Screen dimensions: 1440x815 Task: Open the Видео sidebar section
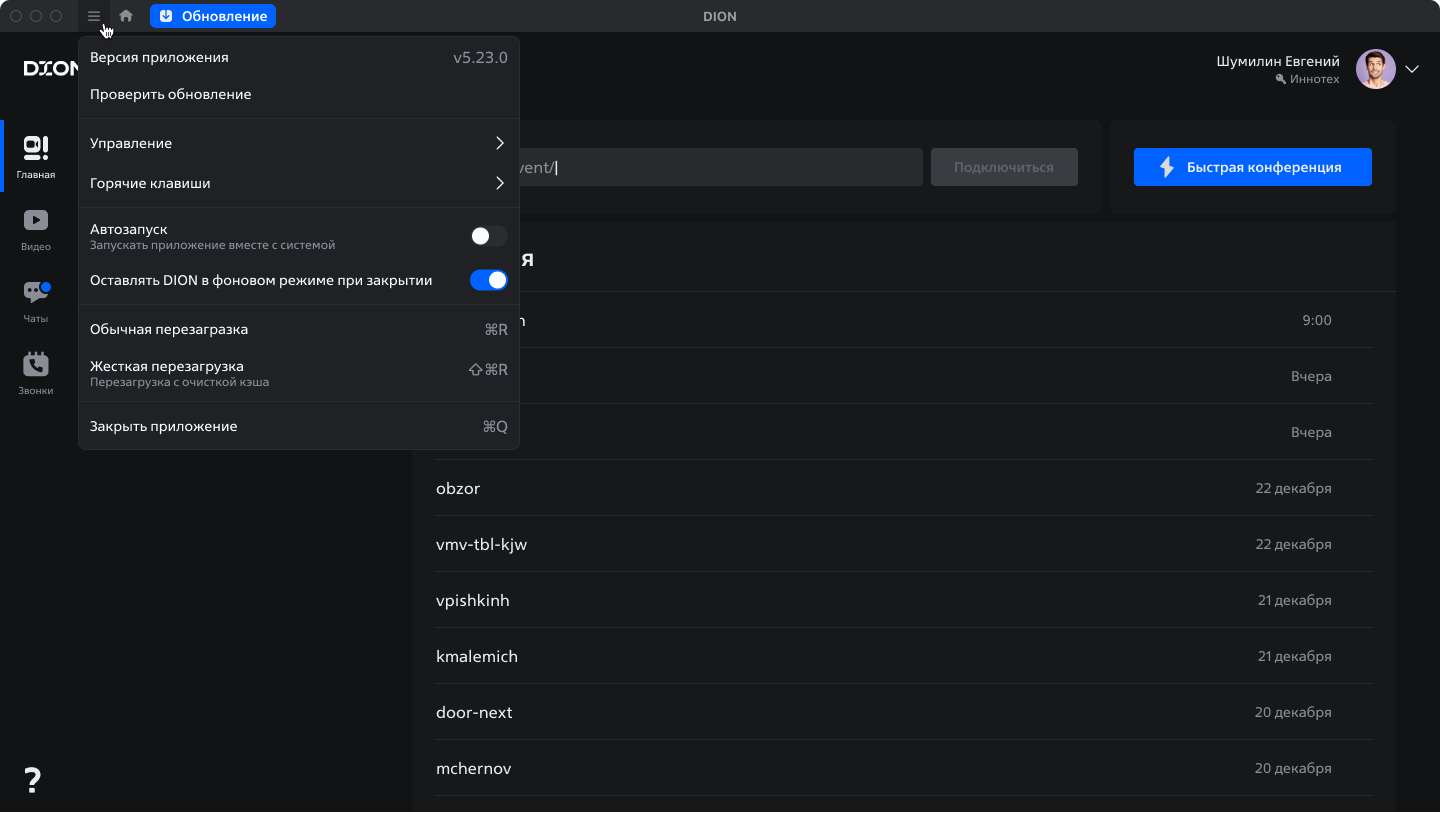coord(36,229)
